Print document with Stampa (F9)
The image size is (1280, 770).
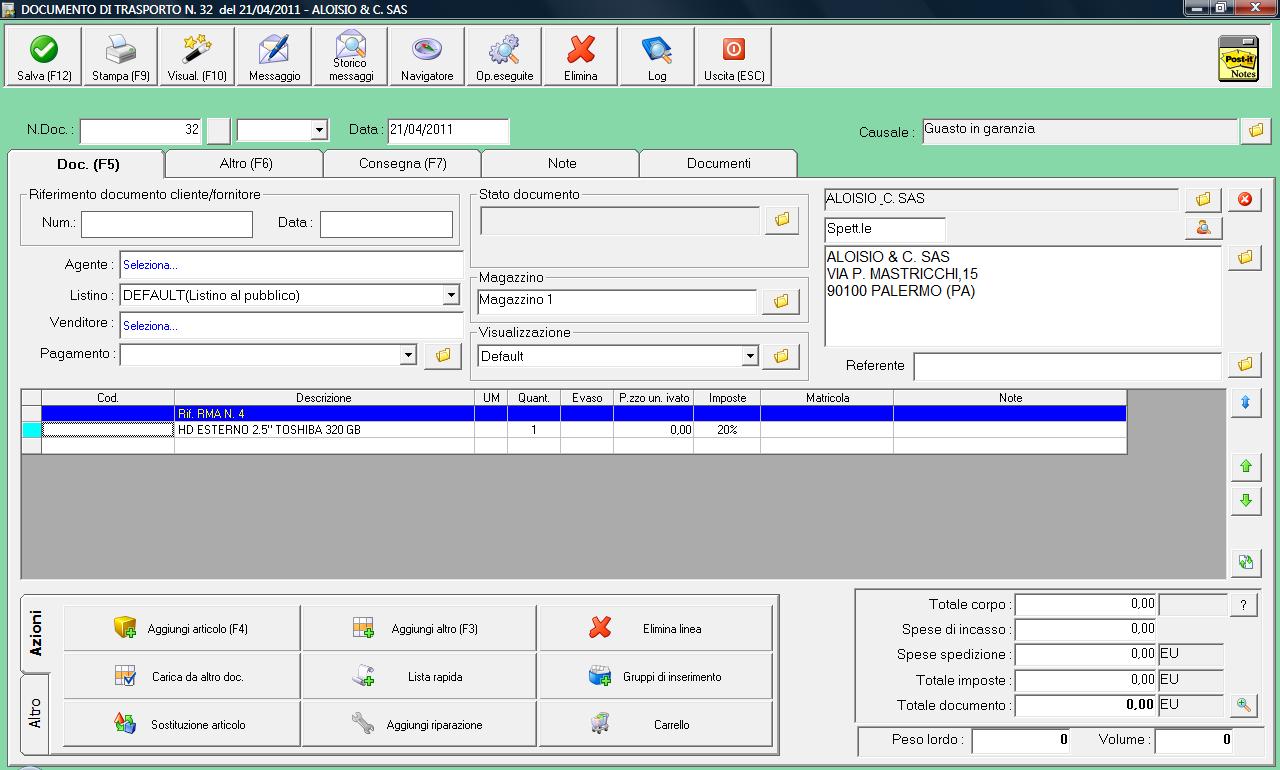click(x=121, y=56)
